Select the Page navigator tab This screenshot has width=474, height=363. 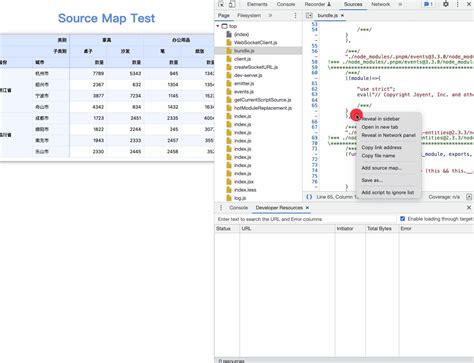tap(224, 15)
